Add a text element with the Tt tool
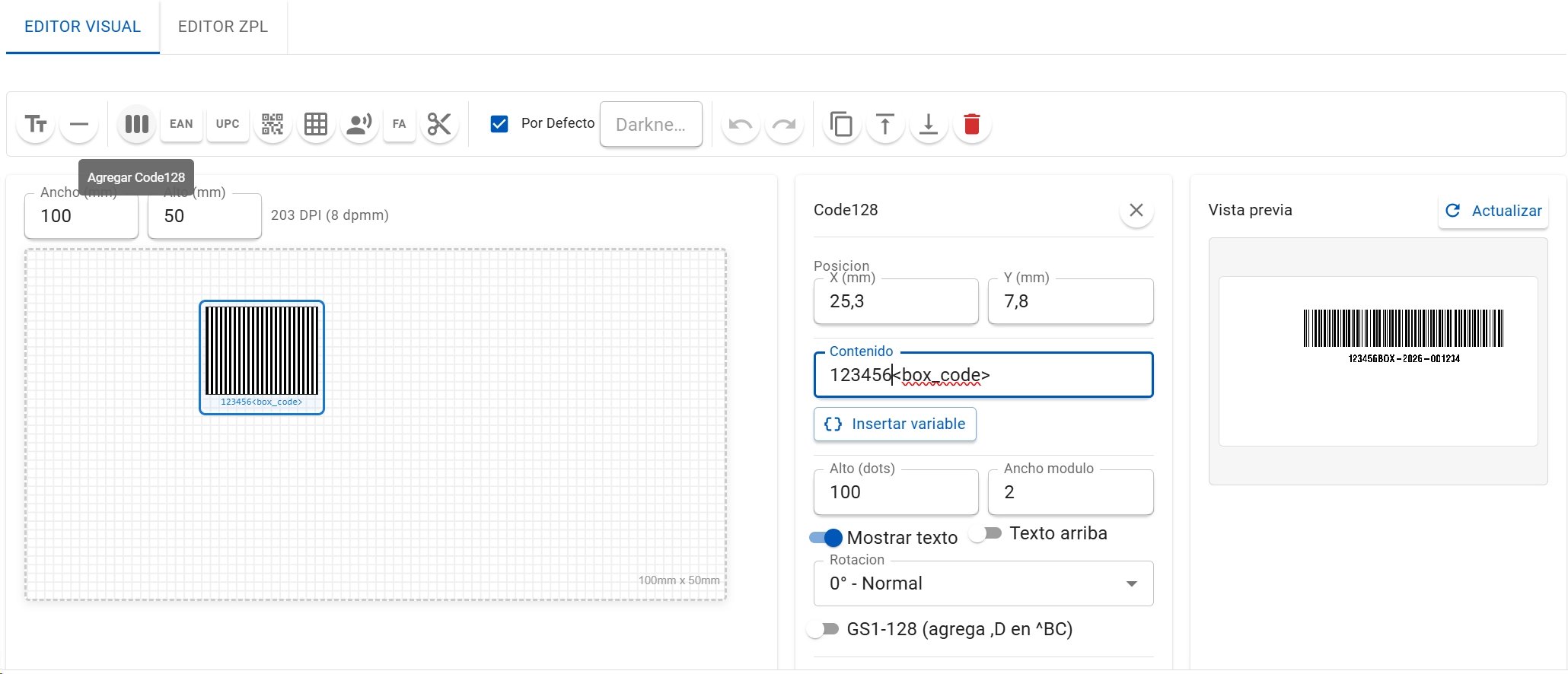Screen dimensions: 1568x674 click(x=36, y=124)
